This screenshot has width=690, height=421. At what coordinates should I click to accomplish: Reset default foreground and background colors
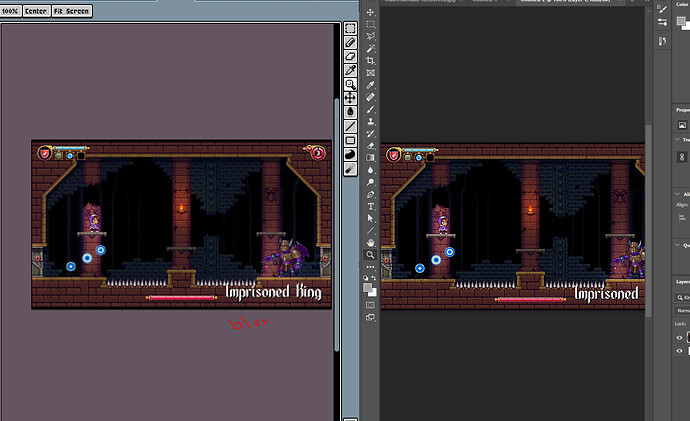365,278
